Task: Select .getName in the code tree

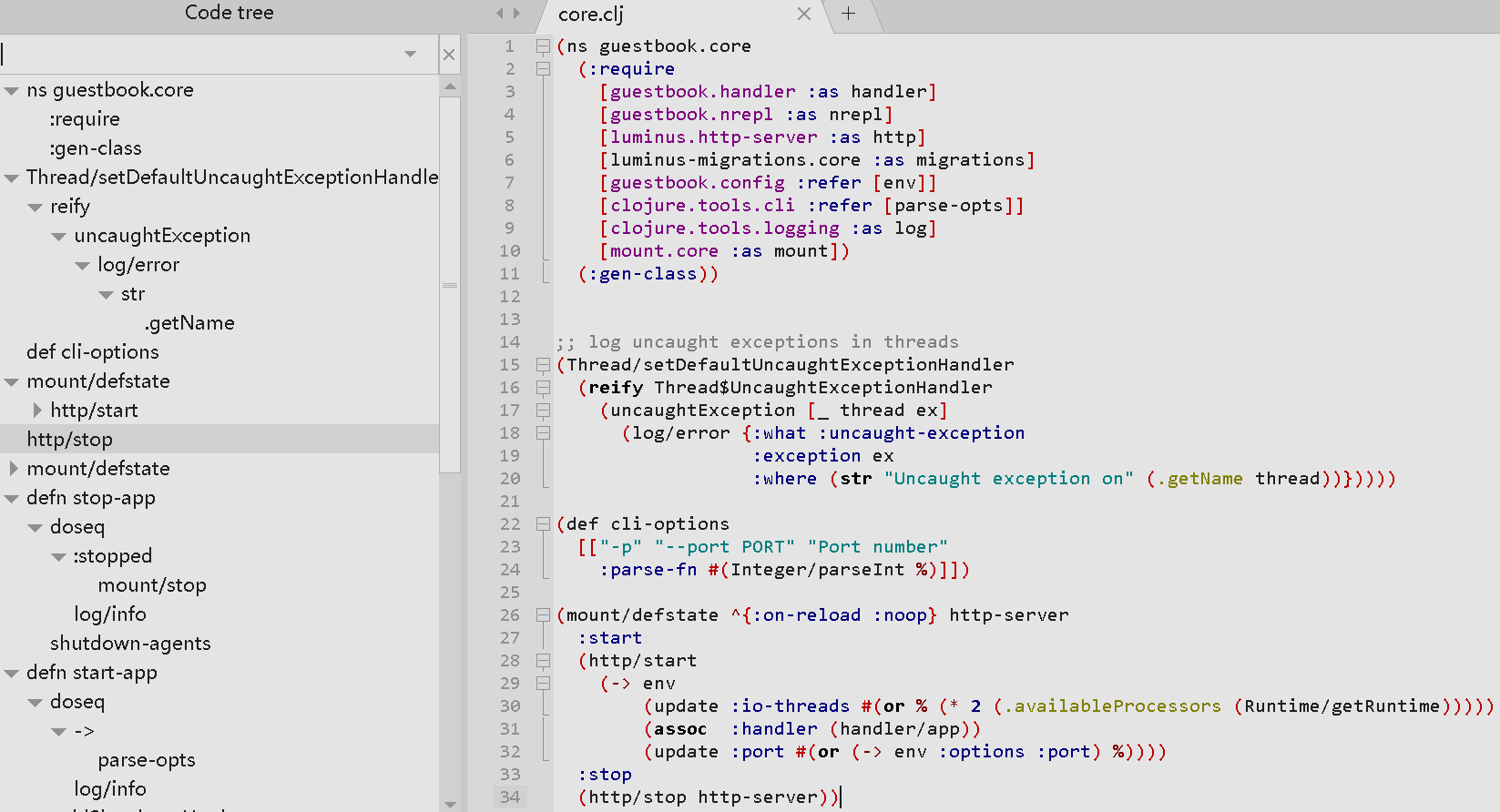Action: (x=189, y=323)
